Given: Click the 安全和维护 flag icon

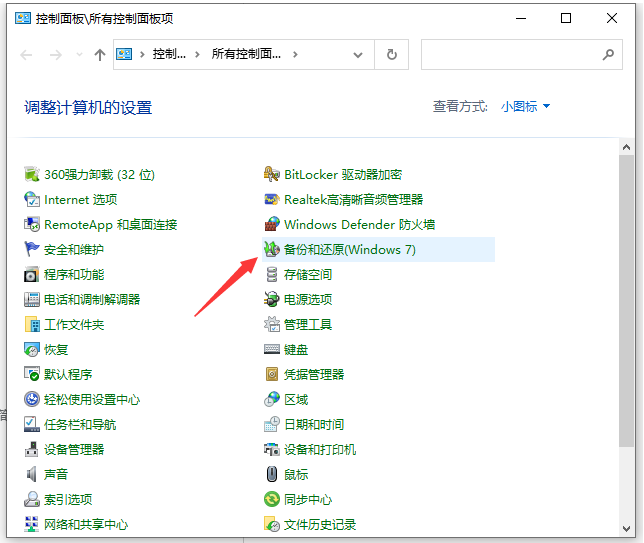Looking at the screenshot, I should click(32, 249).
